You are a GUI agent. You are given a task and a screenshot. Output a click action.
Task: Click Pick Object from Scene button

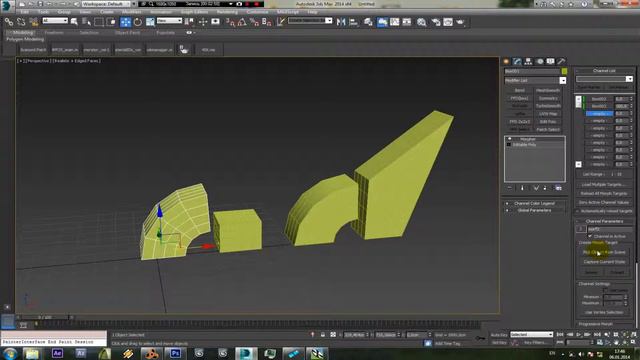pos(604,252)
